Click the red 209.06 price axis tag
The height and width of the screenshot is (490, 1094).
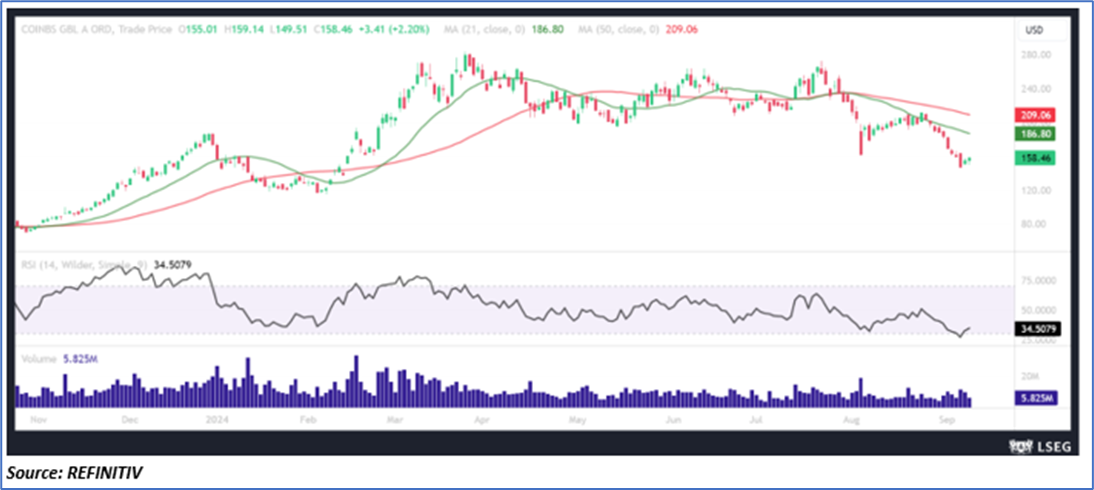point(1036,114)
